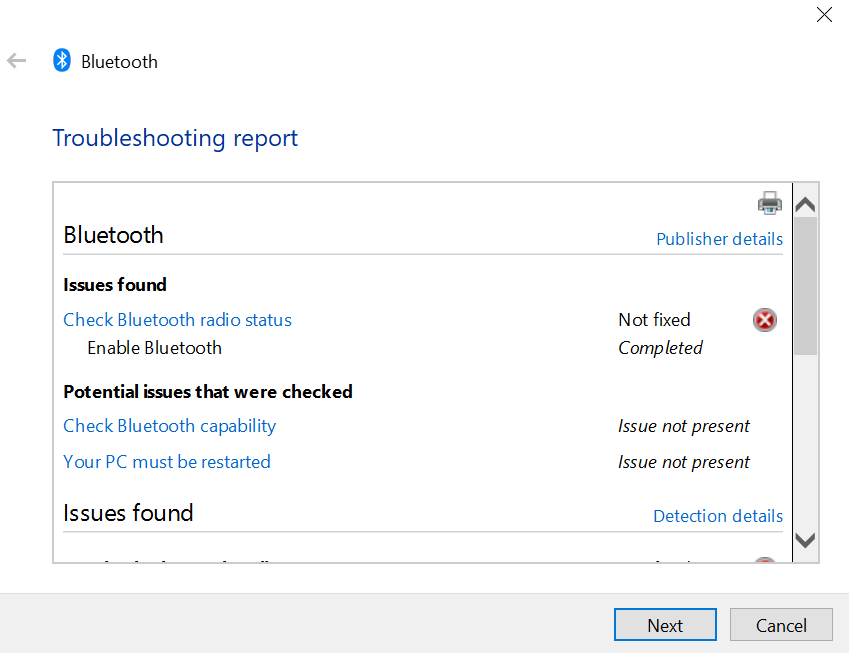Close the troubleshooter window
Screen dimensions: 849x653
(x=824, y=15)
